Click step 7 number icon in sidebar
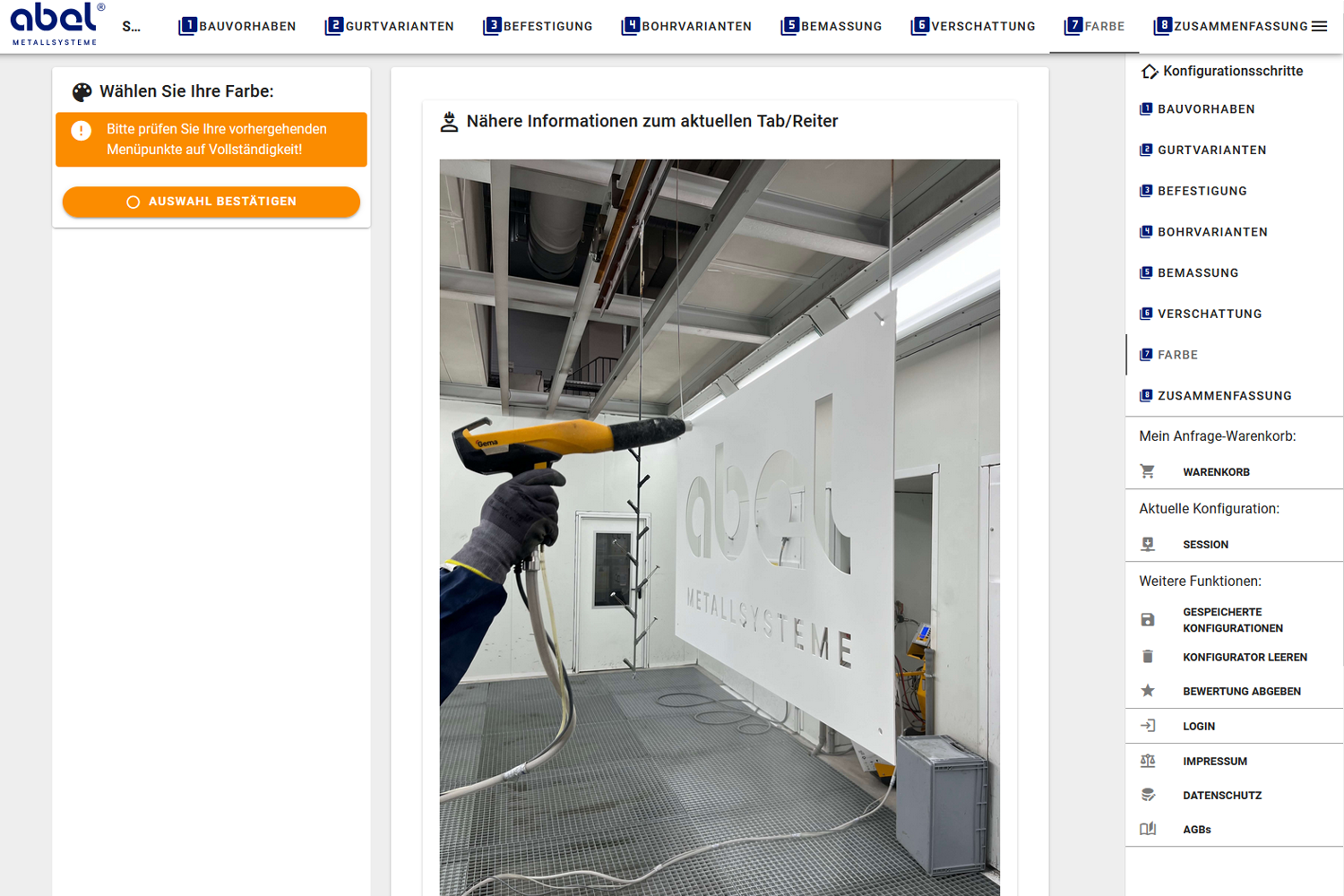Image resolution: width=1344 pixels, height=896 pixels. 1146,355
